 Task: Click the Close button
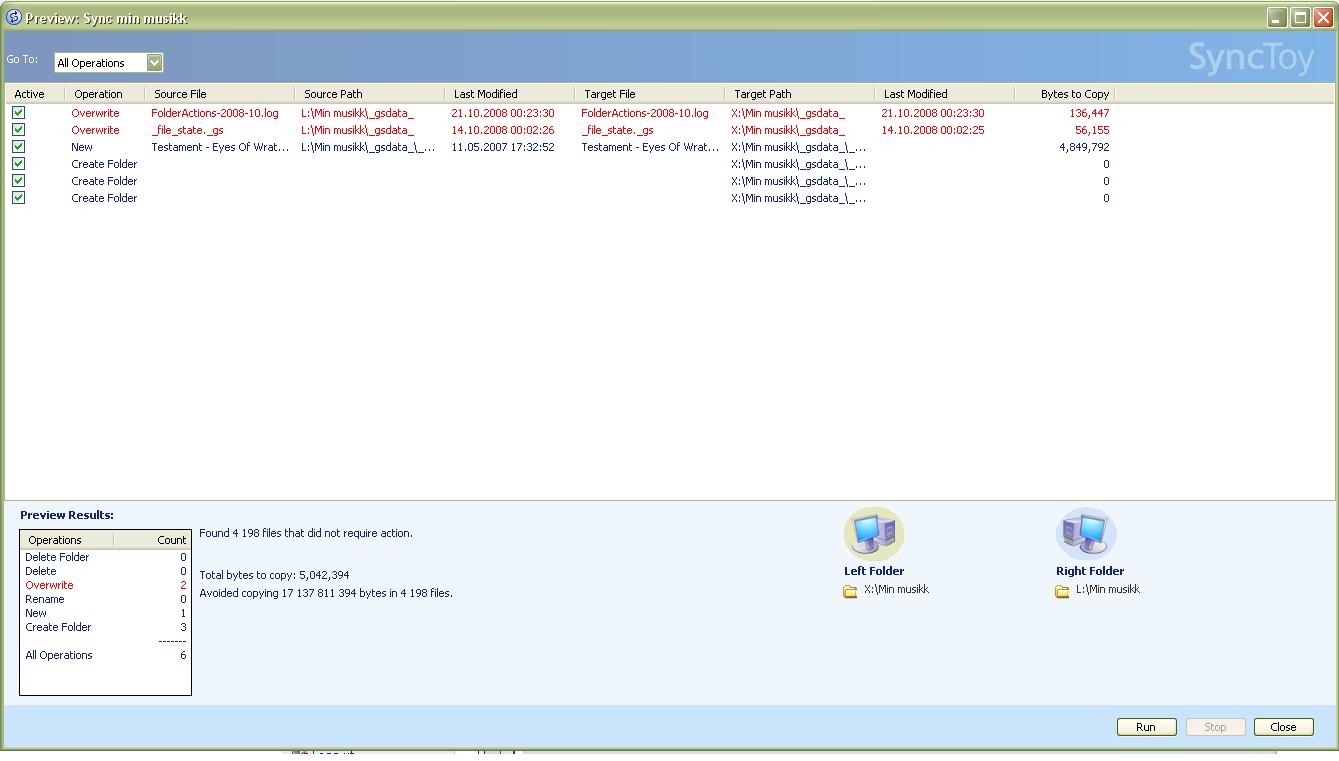coord(1283,727)
